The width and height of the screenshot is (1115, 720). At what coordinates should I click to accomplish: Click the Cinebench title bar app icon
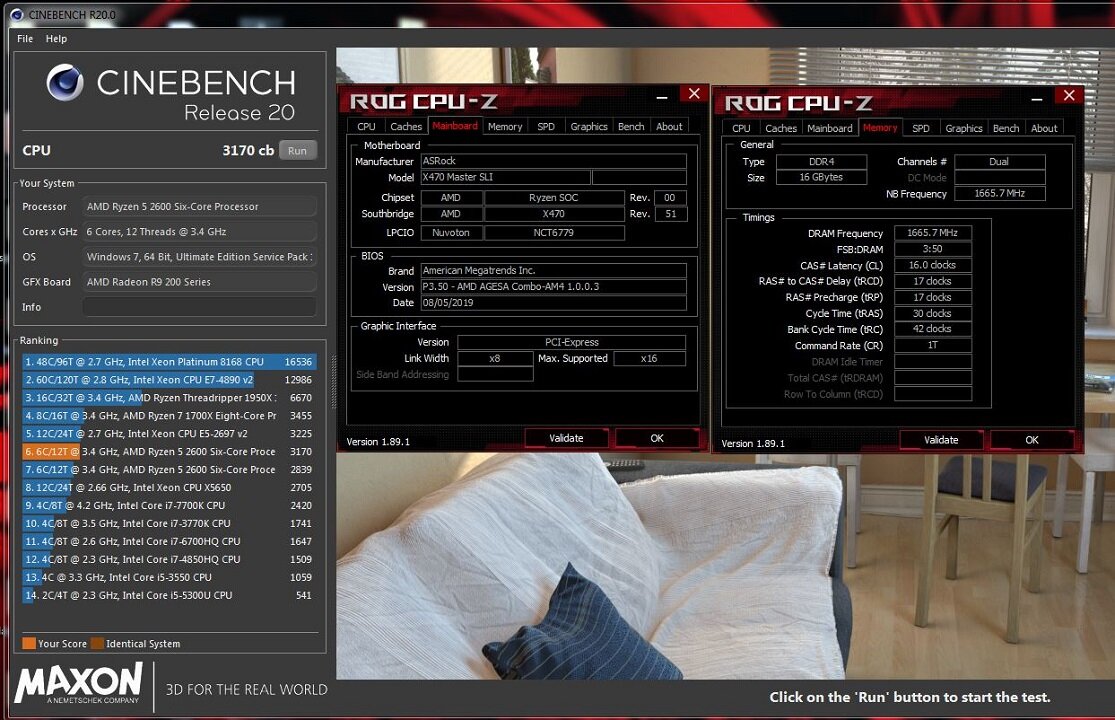[x=16, y=14]
